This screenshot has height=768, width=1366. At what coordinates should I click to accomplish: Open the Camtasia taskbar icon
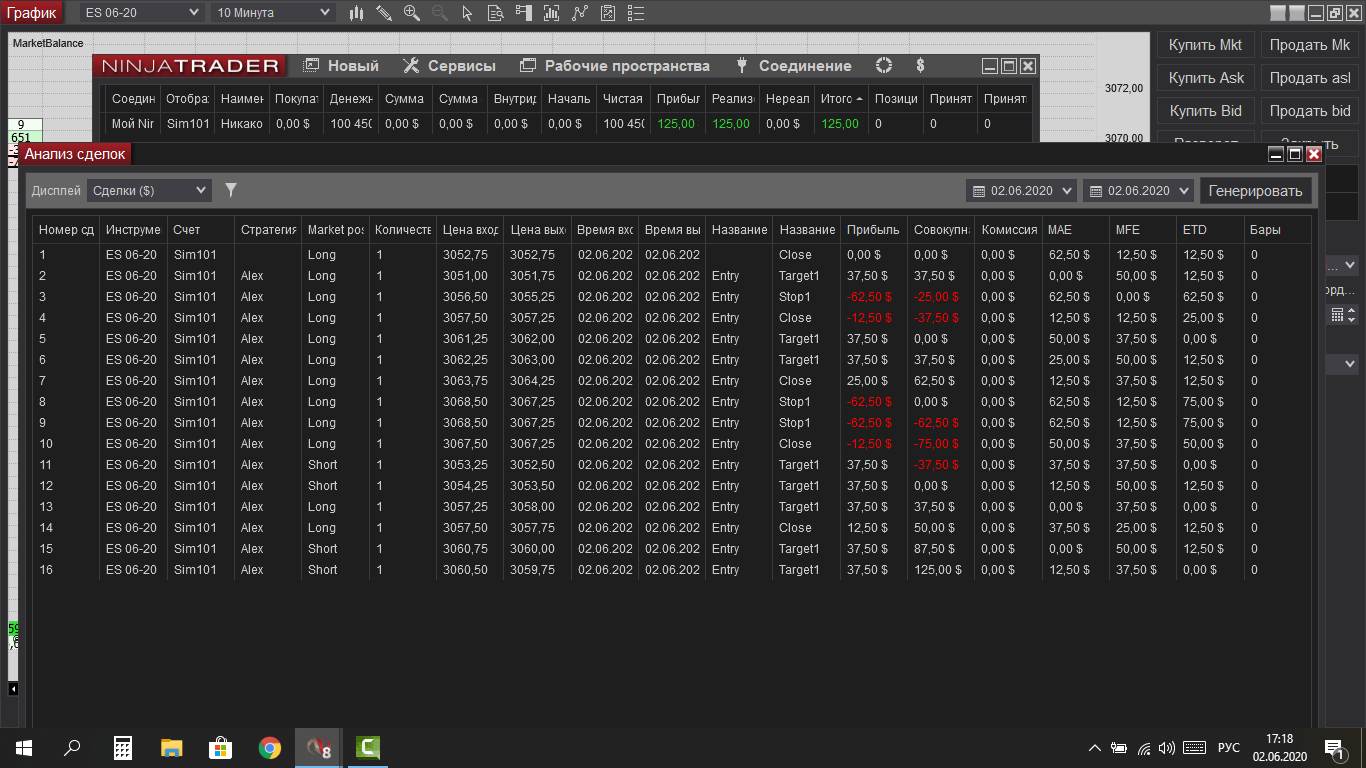[x=368, y=747]
